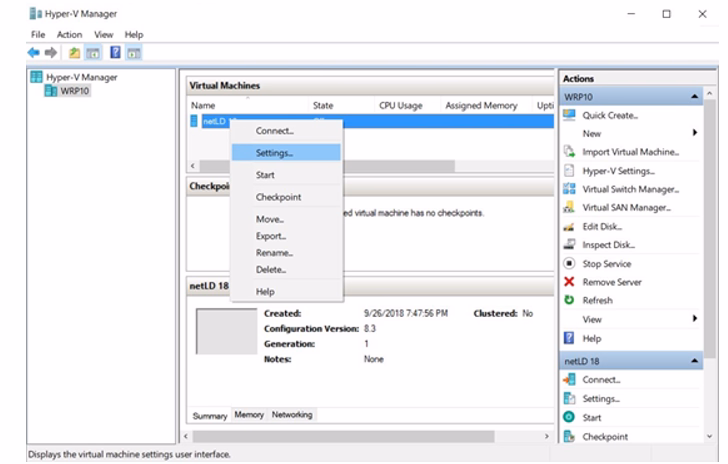The image size is (728, 464).
Task: Click Quick Create link in Actions
Action: (610, 115)
